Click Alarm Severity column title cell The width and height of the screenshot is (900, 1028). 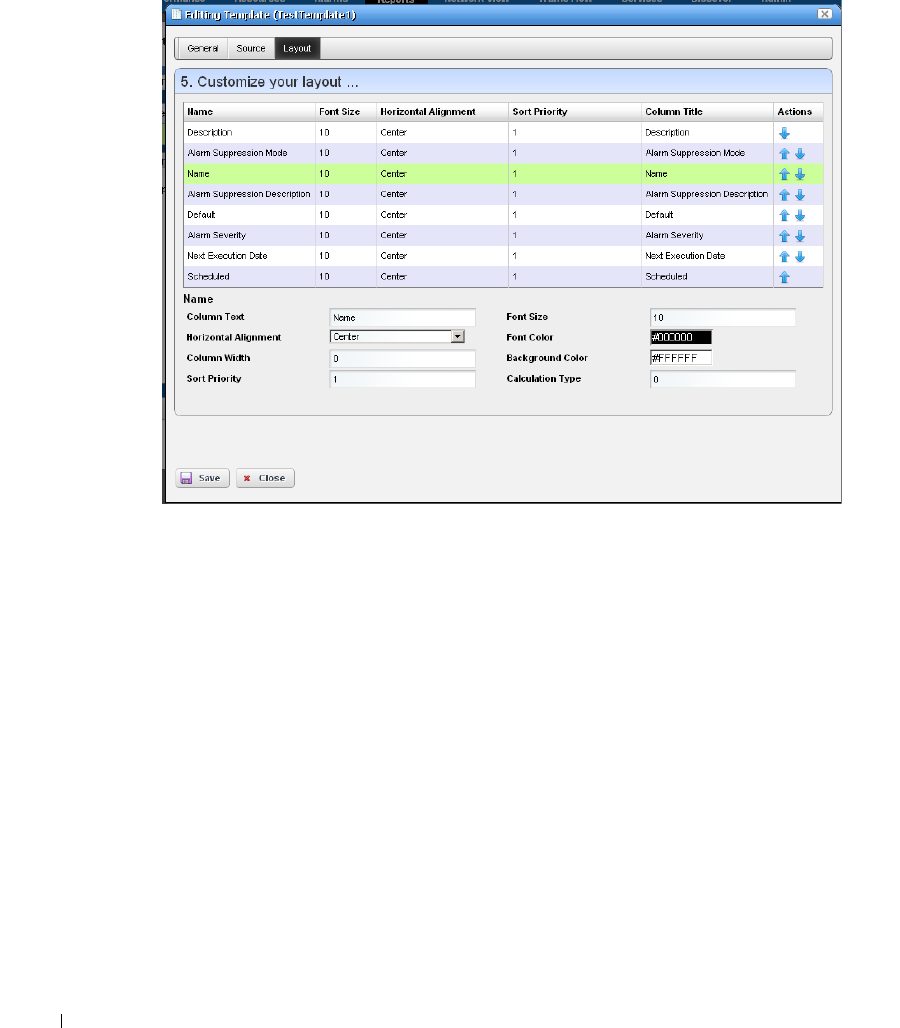coord(707,235)
